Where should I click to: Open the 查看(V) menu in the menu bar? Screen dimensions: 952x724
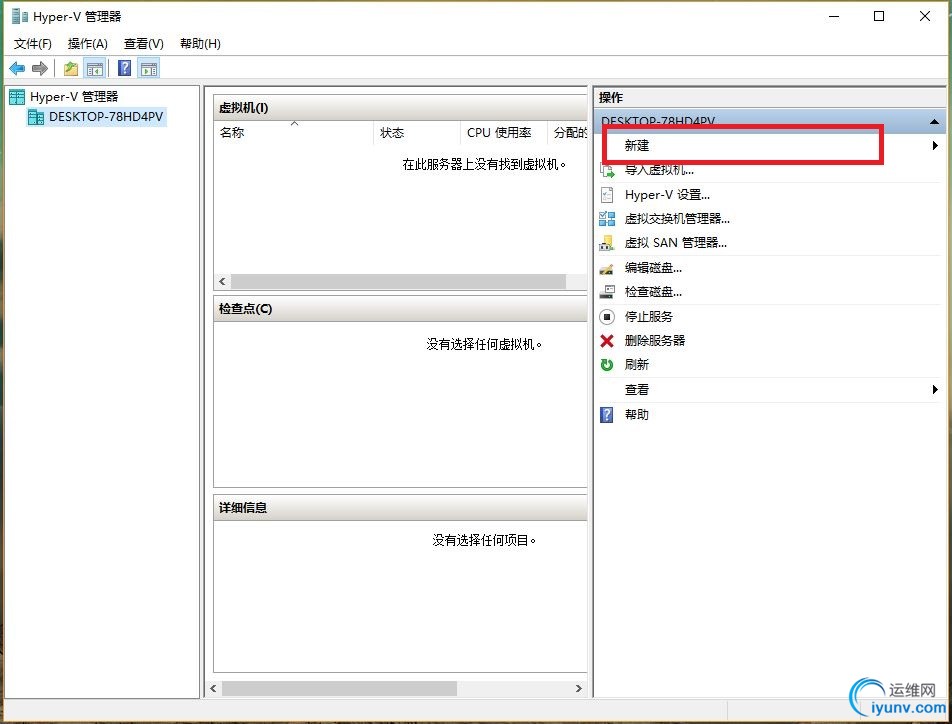tap(144, 44)
